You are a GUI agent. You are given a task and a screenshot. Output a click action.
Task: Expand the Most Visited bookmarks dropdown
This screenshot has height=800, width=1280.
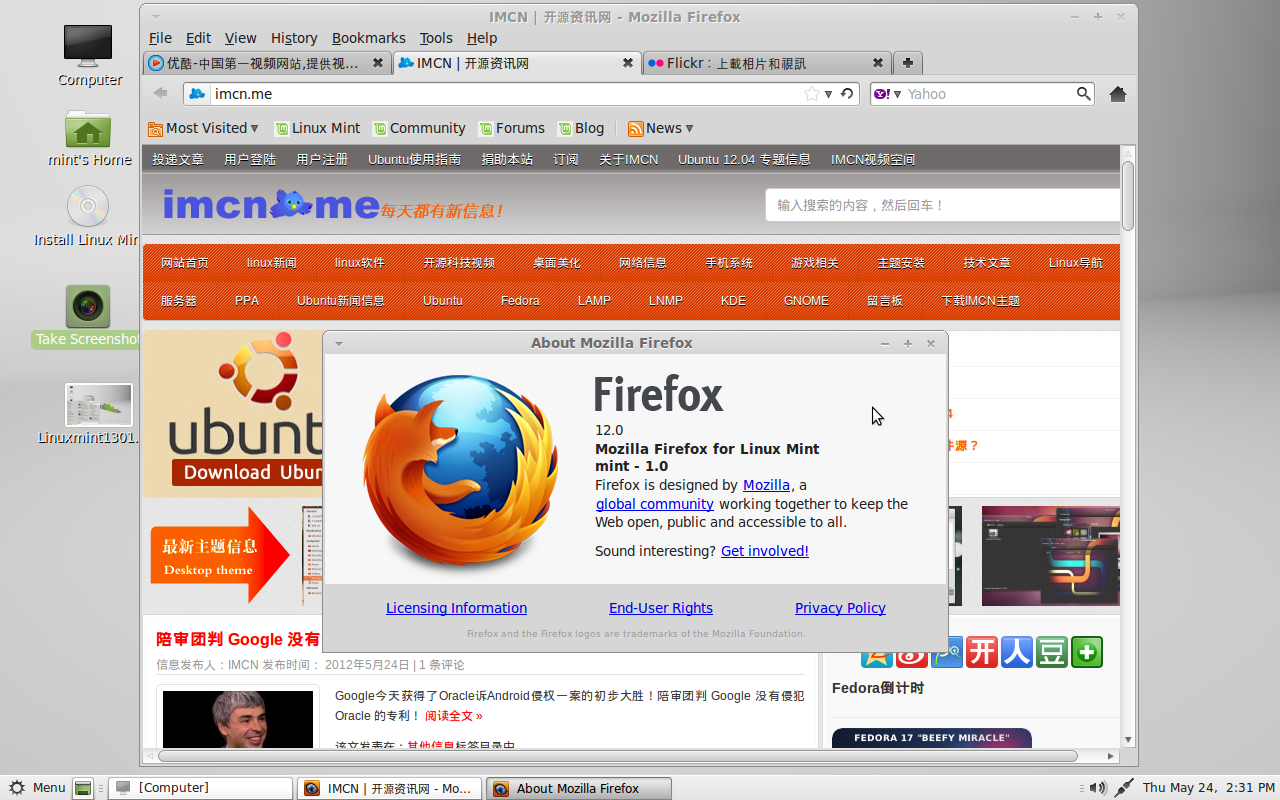203,128
